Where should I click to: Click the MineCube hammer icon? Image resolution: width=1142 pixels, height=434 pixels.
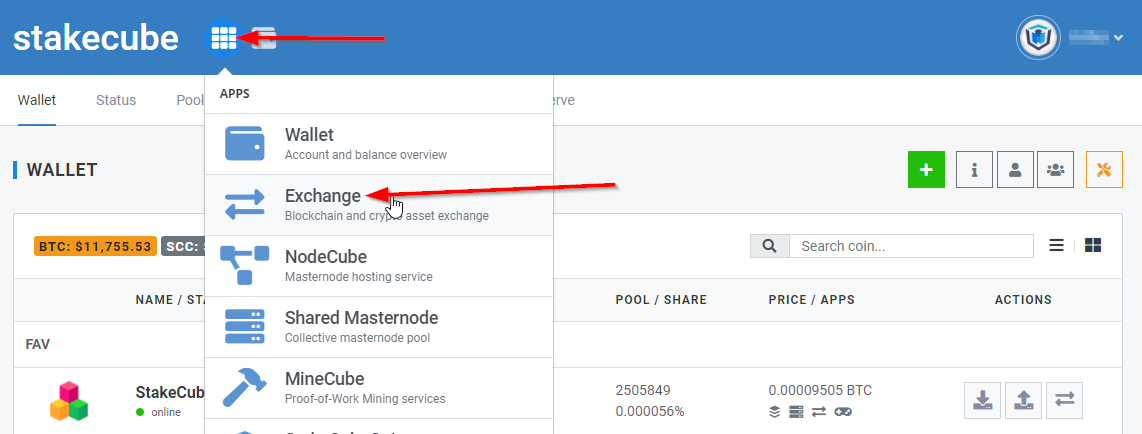245,387
